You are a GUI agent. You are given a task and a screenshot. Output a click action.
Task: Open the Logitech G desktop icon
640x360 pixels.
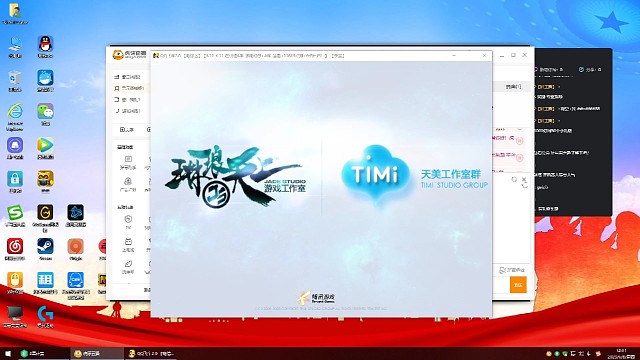(45, 314)
